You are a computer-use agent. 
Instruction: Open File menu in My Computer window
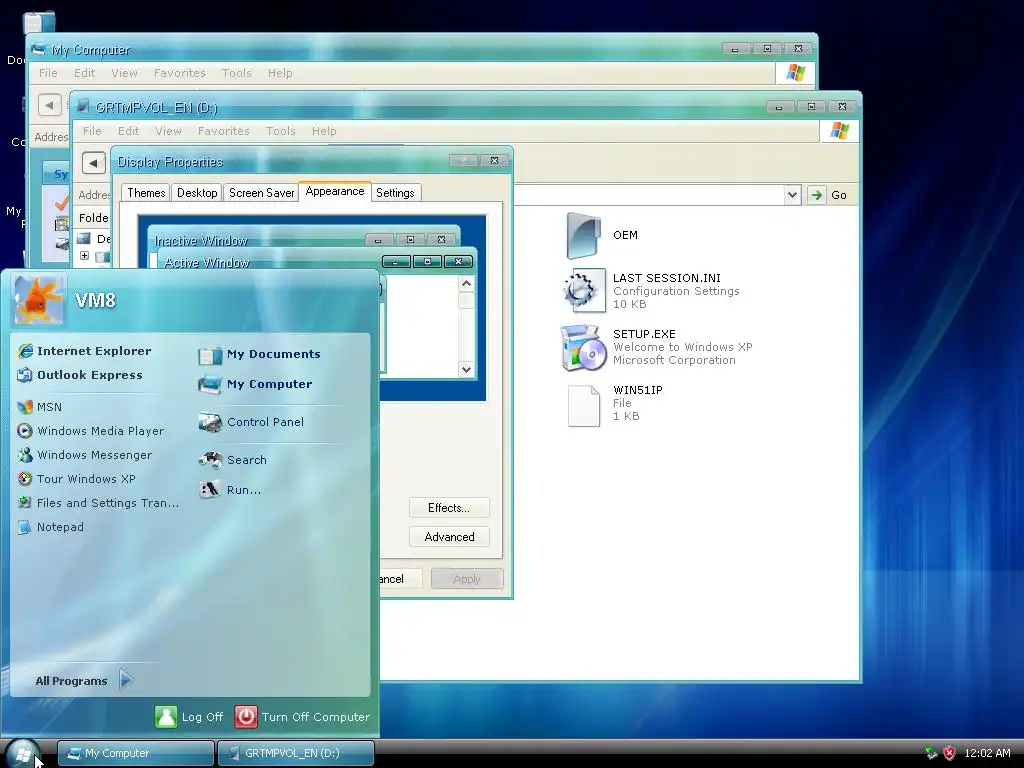[48, 73]
